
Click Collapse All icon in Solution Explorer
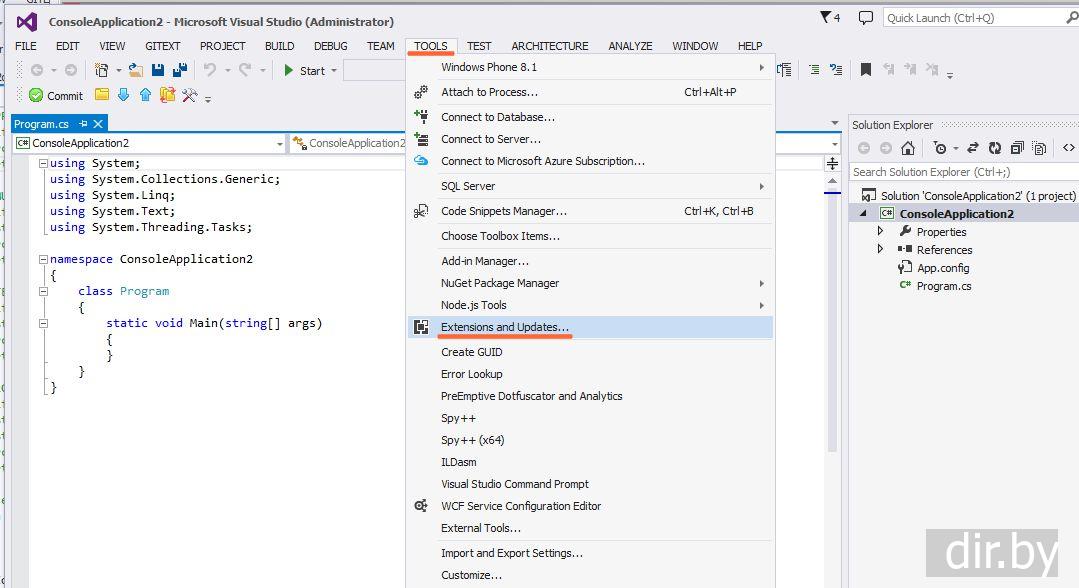click(1017, 148)
